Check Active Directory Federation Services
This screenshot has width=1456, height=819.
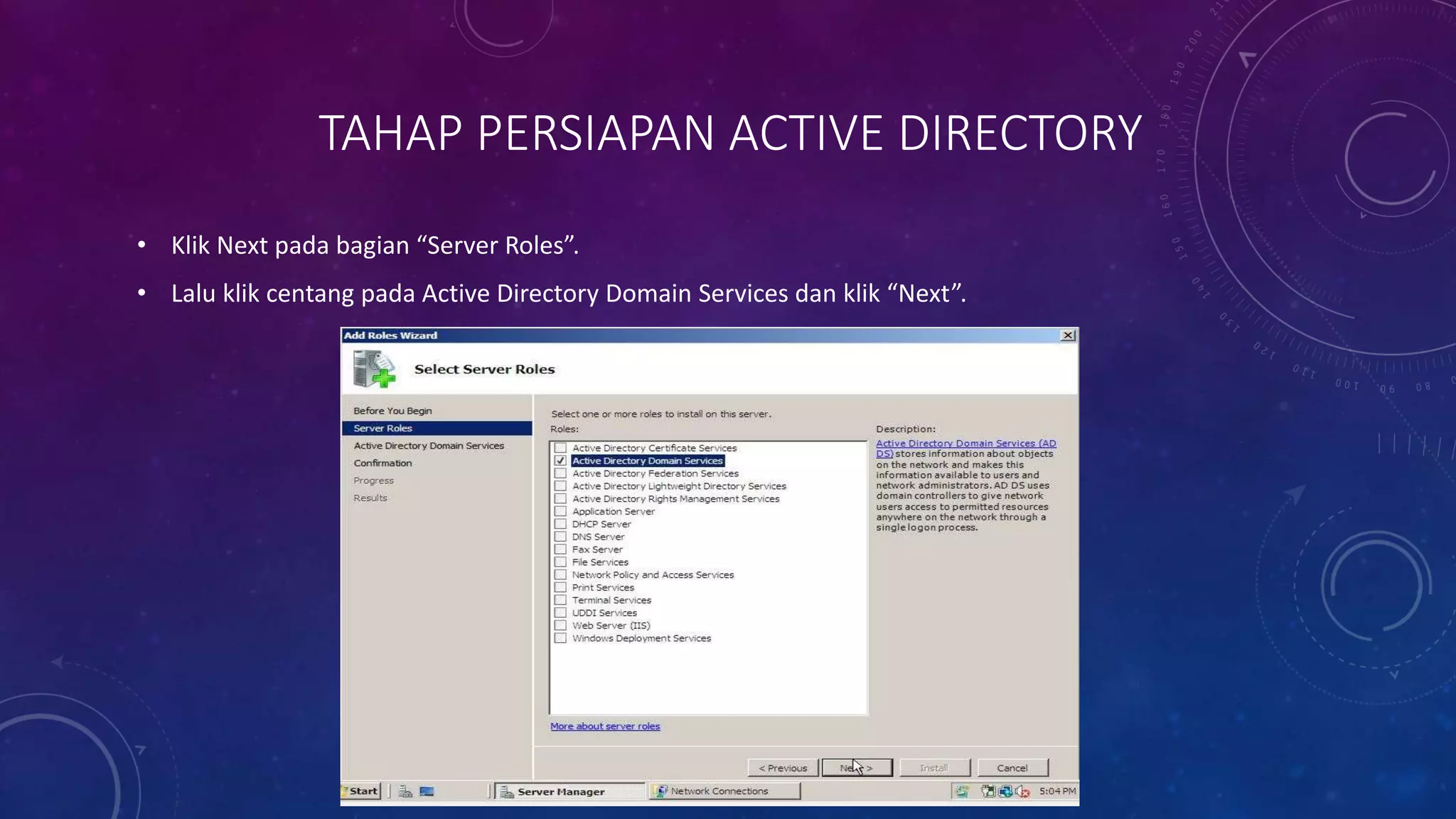coord(560,473)
